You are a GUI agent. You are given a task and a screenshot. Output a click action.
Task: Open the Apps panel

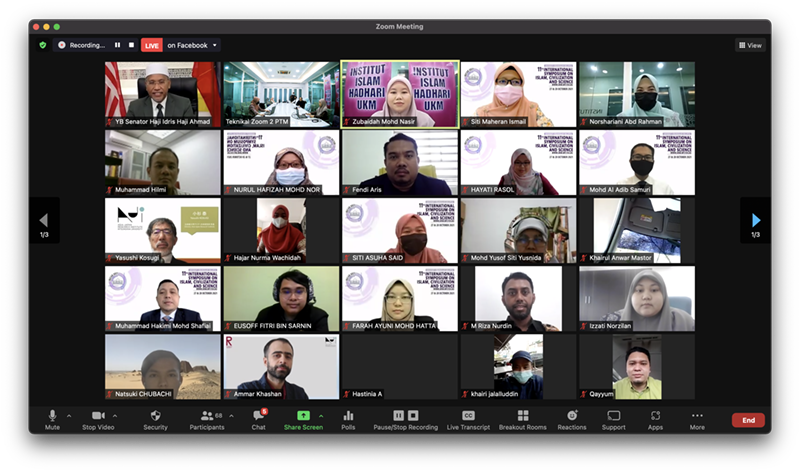coord(655,416)
